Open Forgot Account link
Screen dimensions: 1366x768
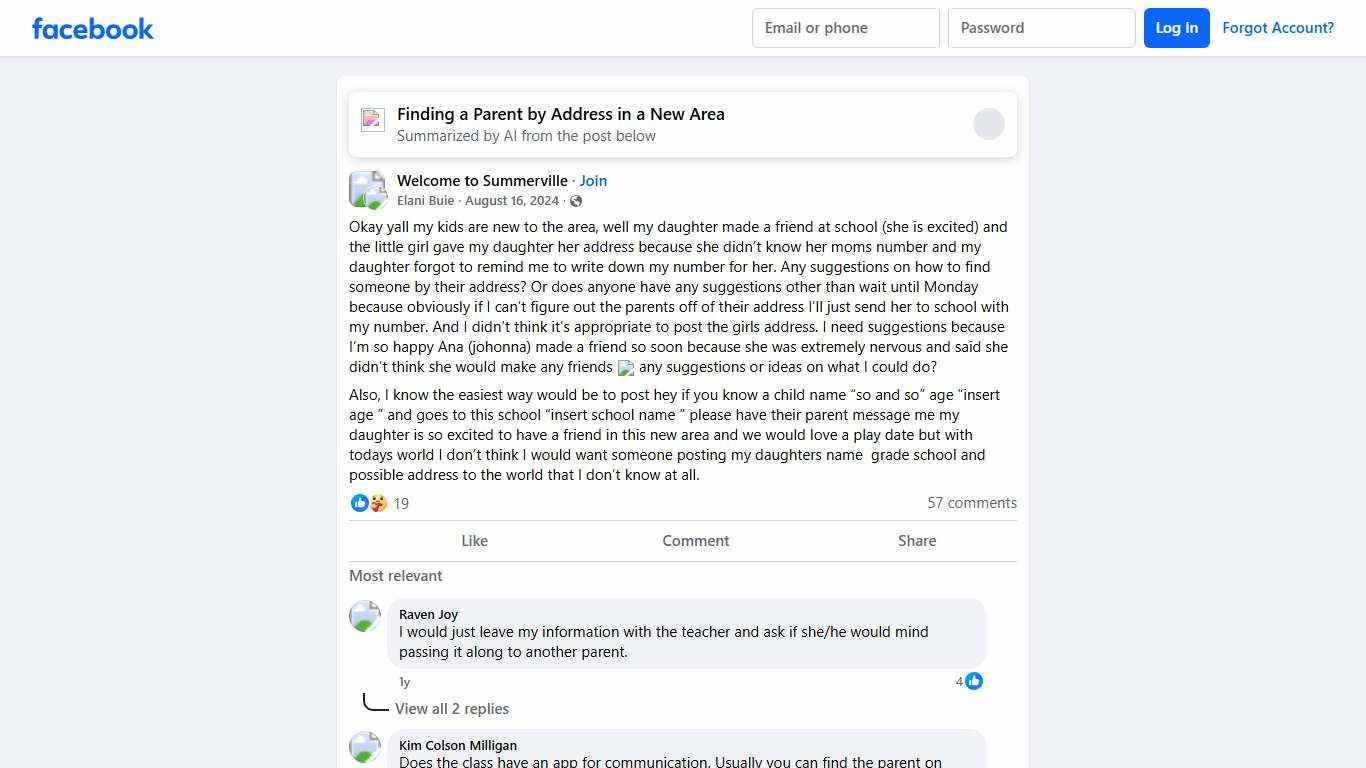[1277, 28]
